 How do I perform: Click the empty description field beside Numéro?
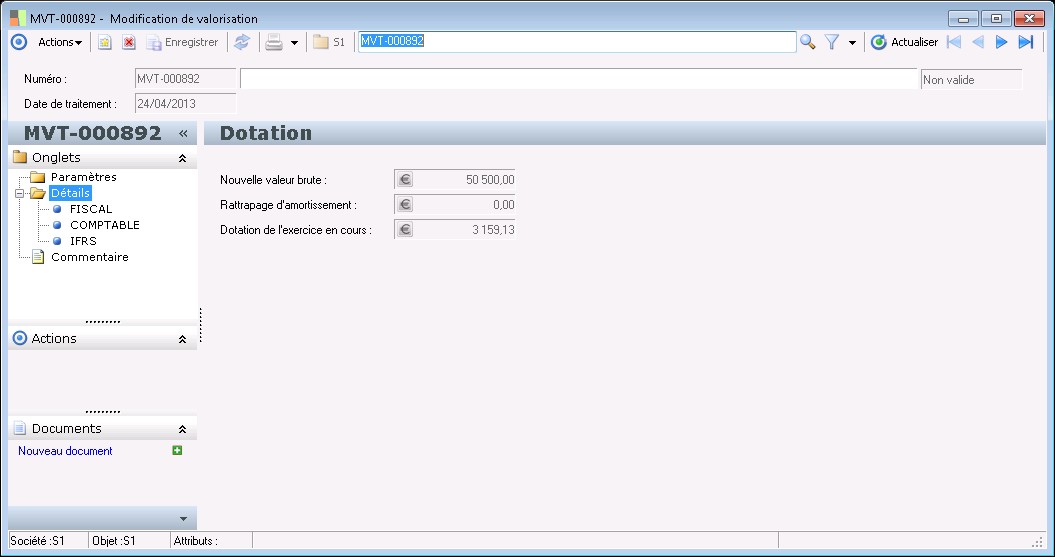pos(579,79)
